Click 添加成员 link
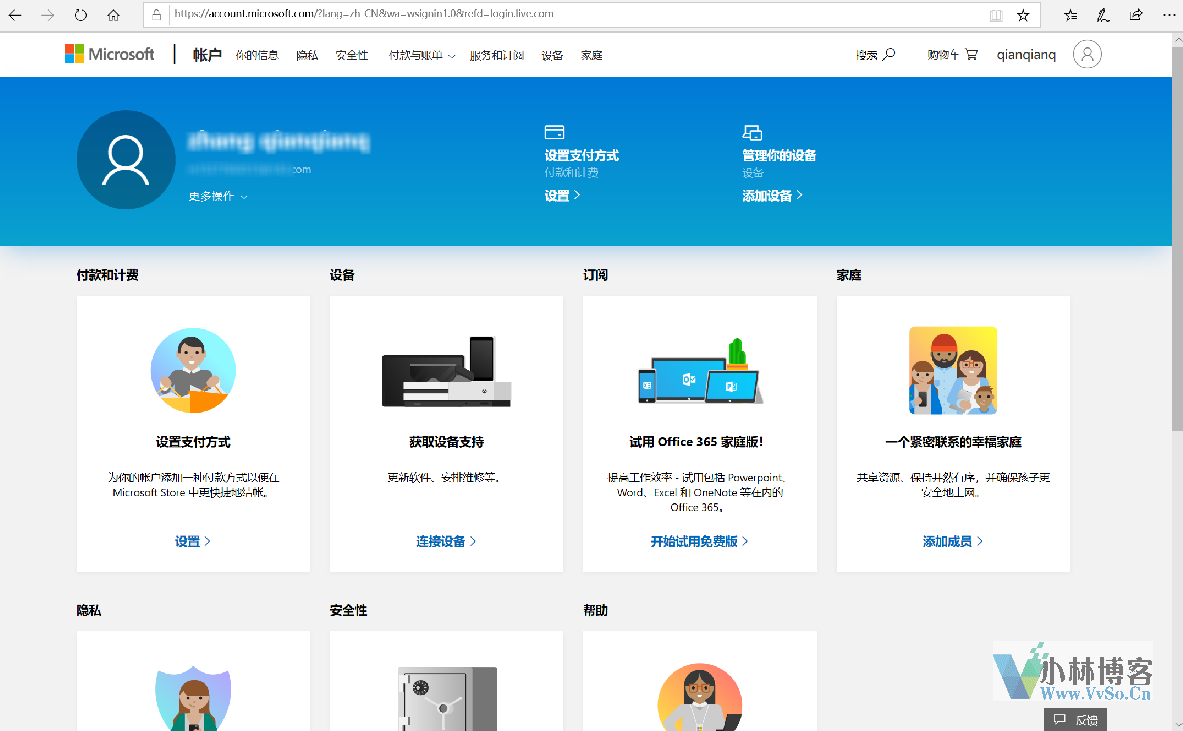The image size is (1183, 731). [953, 541]
